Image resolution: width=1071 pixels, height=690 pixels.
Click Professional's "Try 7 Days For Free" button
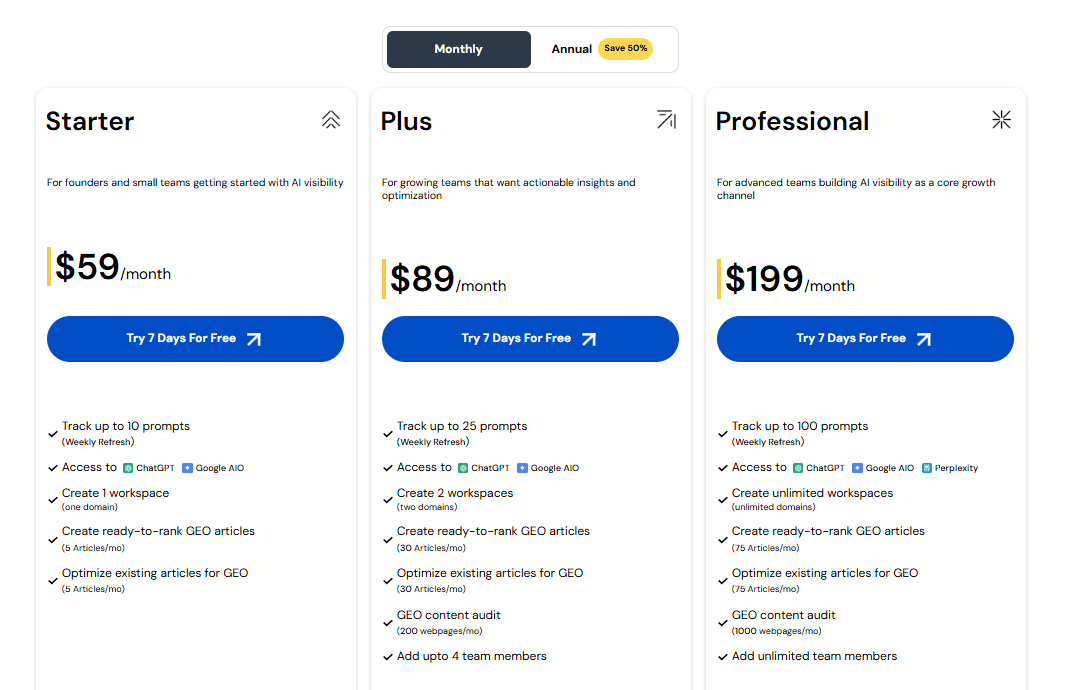click(x=864, y=338)
